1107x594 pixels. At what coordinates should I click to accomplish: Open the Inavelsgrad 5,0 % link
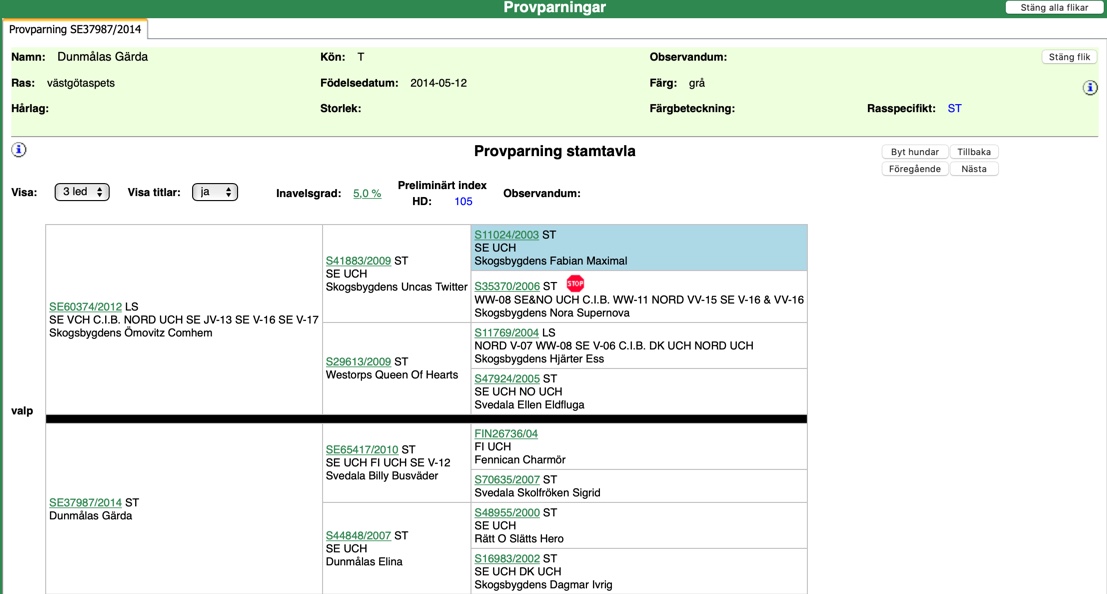367,194
